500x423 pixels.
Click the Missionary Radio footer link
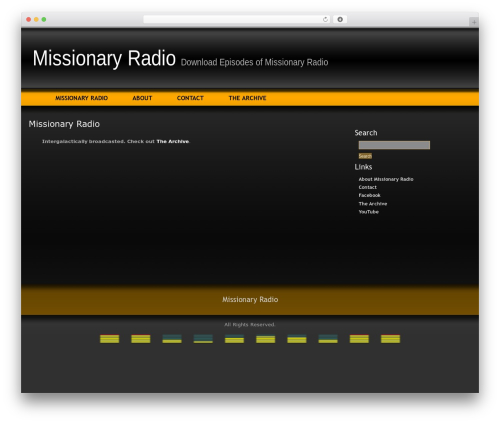(x=250, y=300)
